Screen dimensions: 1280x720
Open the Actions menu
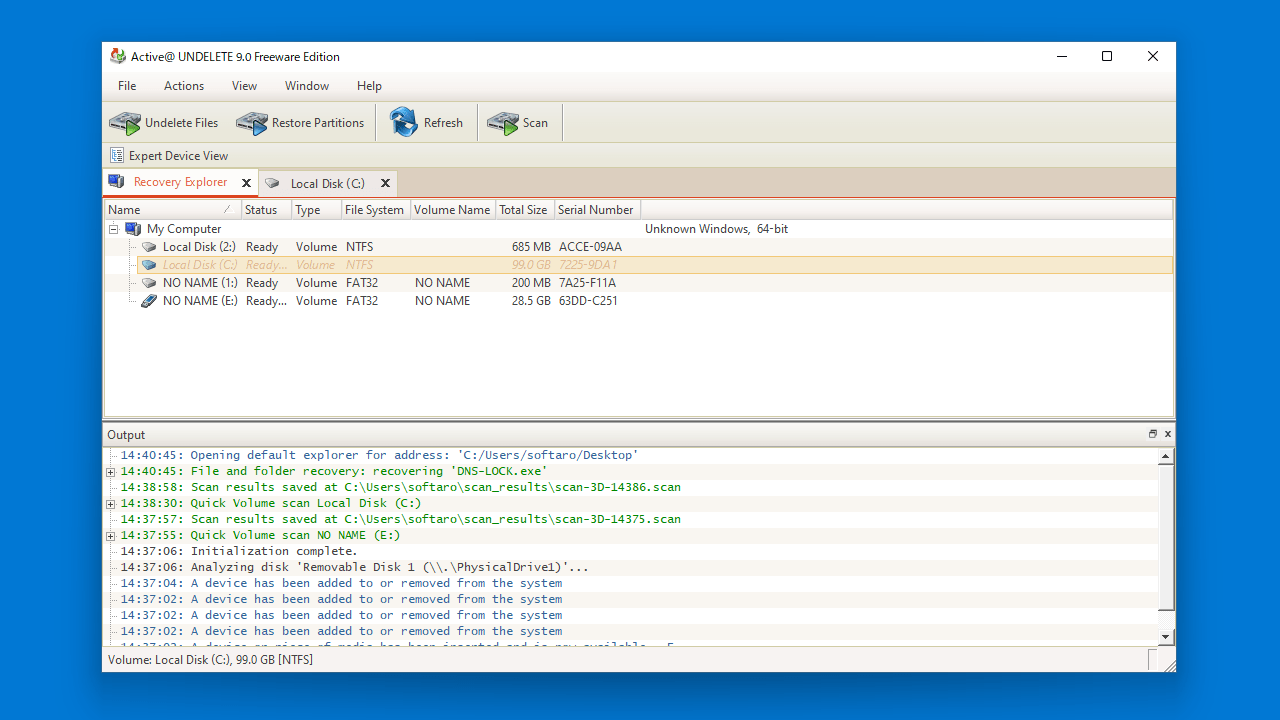[x=184, y=86]
